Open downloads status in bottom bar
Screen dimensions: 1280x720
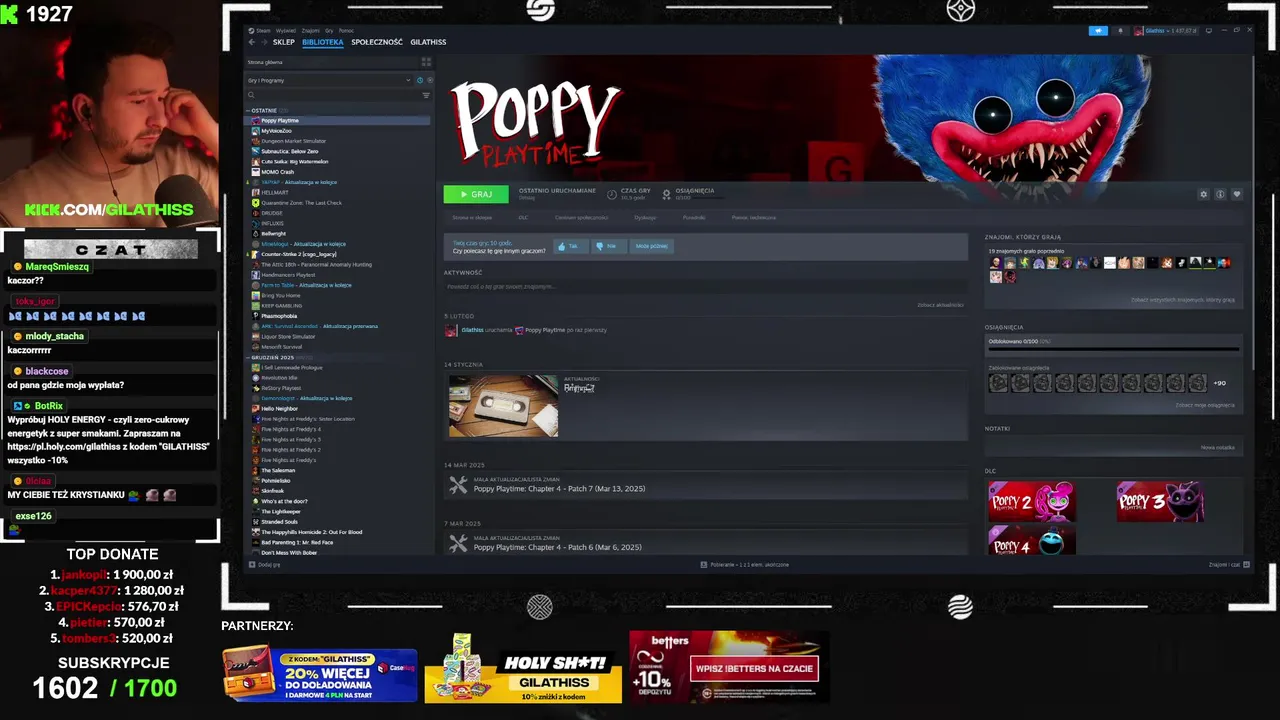point(745,564)
